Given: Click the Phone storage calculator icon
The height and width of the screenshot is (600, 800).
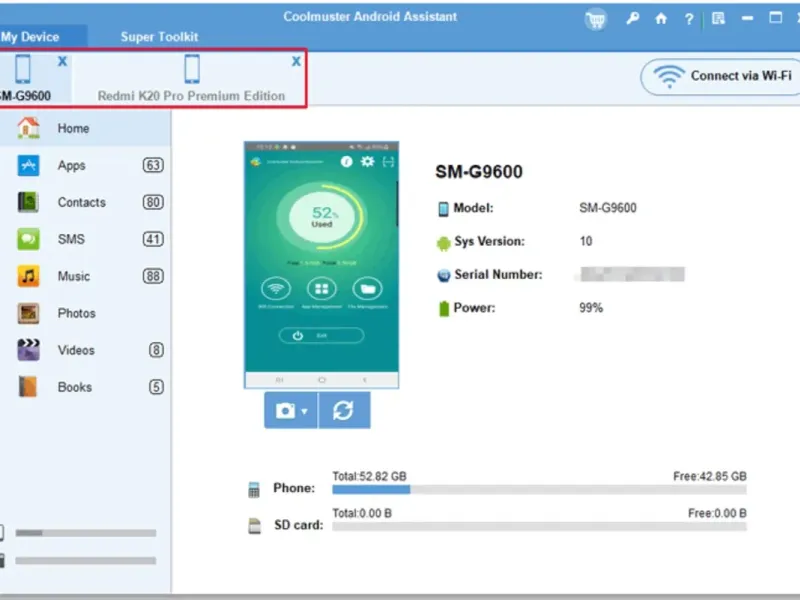Looking at the screenshot, I should pos(254,490).
